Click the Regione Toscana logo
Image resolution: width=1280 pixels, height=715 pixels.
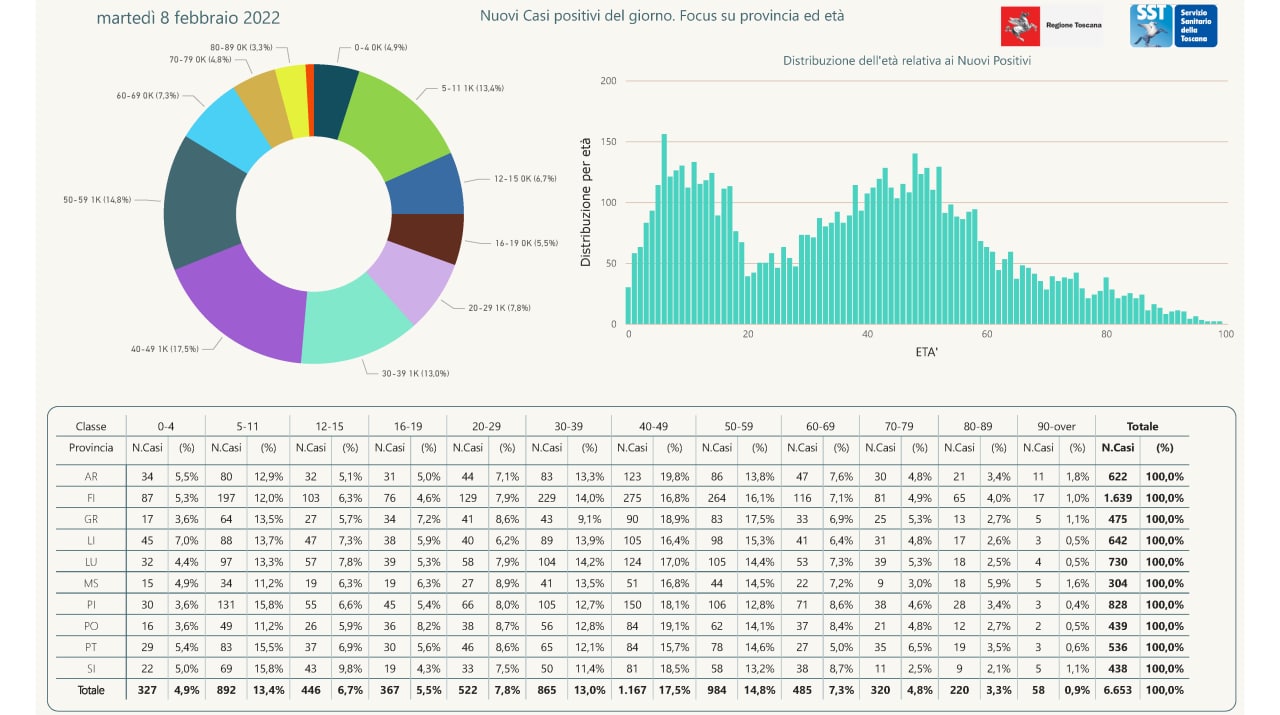click(x=1052, y=25)
